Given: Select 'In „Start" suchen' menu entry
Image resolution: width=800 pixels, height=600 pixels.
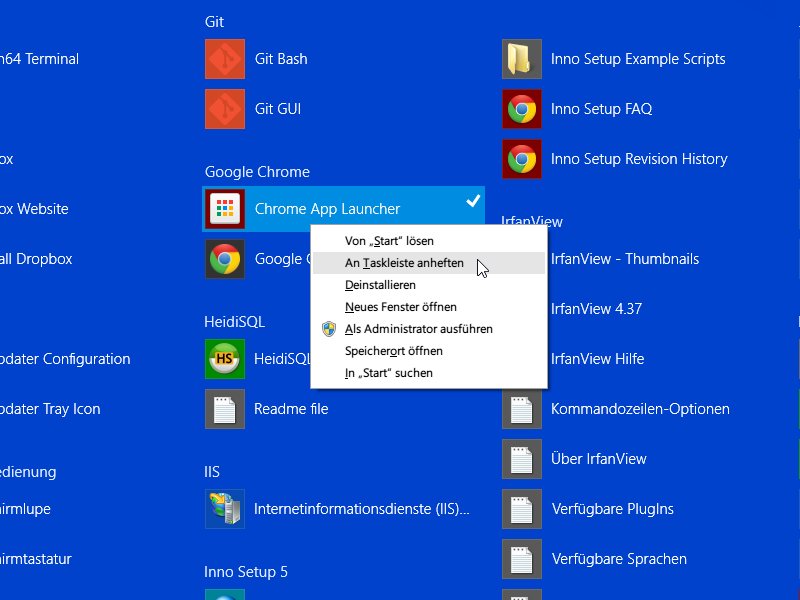Looking at the screenshot, I should pos(429,373).
